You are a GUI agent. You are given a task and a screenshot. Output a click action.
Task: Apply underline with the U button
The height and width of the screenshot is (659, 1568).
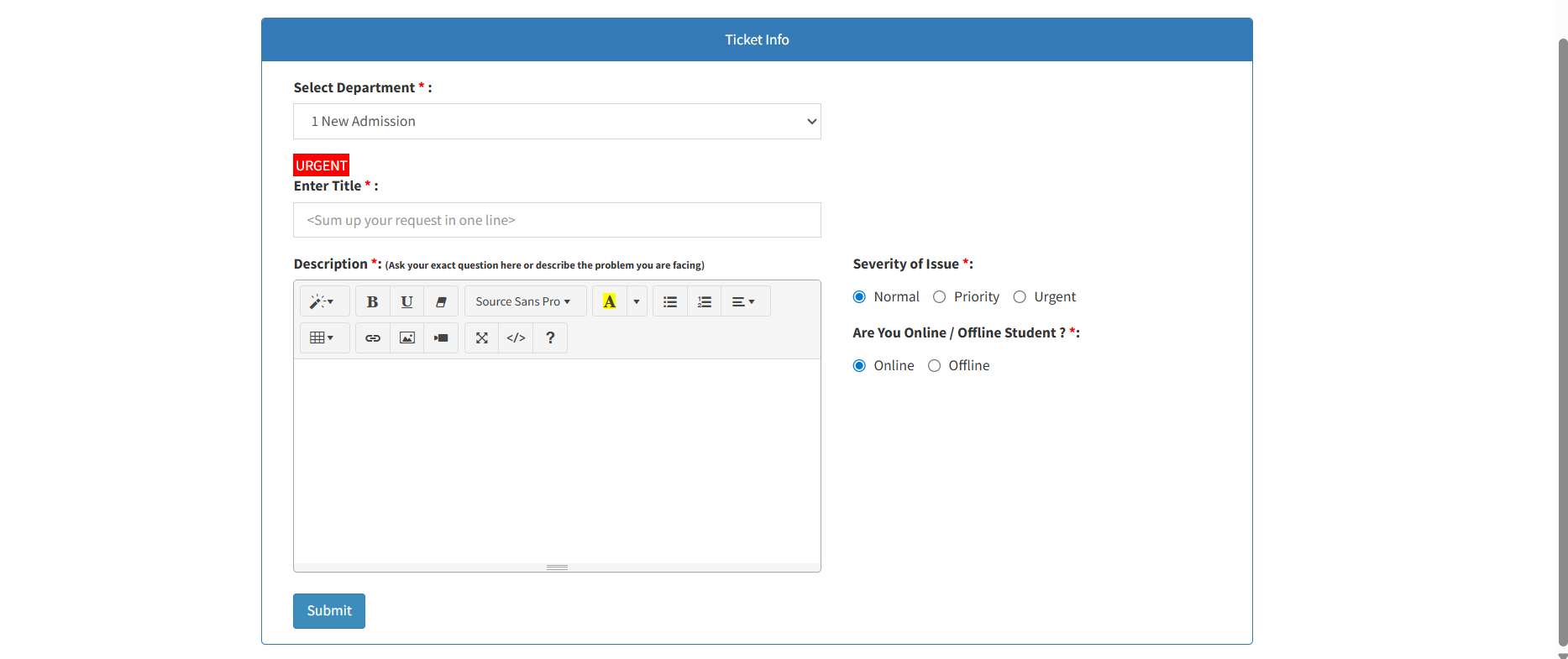click(406, 301)
